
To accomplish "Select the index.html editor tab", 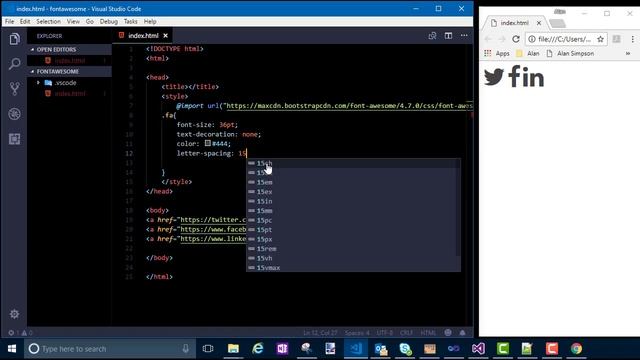I will [x=142, y=36].
